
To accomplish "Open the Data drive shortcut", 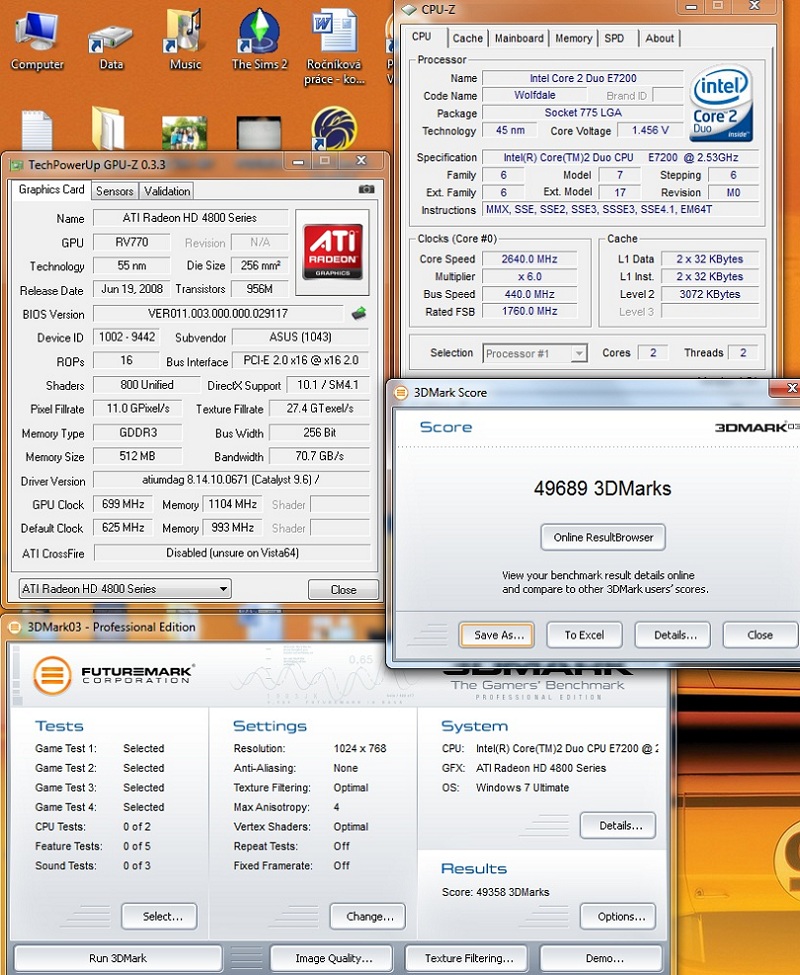I will coord(111,47).
